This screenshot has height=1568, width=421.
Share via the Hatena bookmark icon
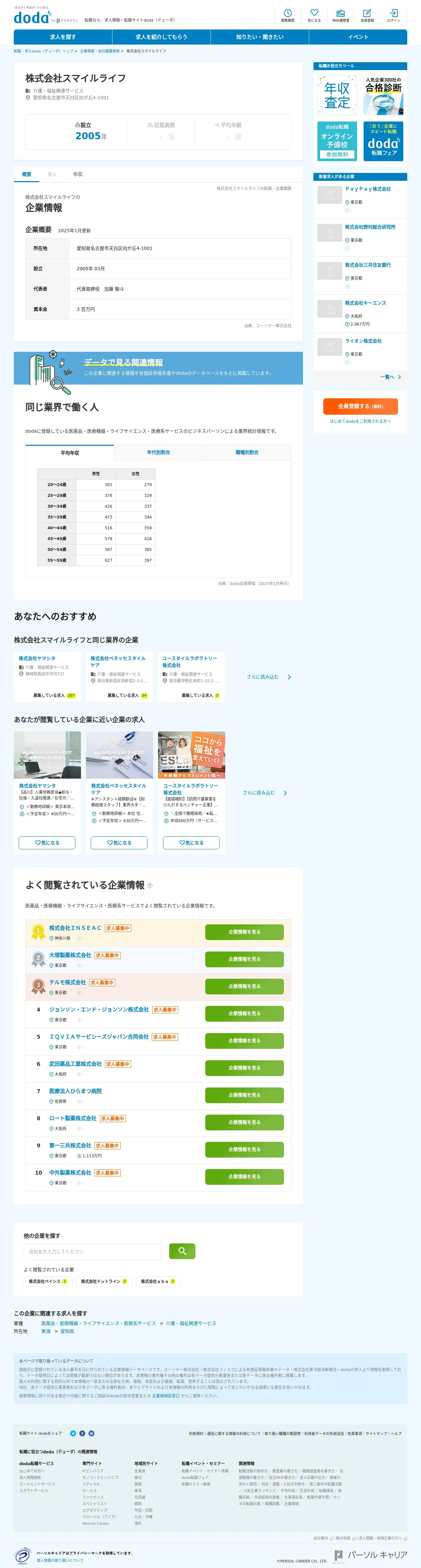tap(91, 1433)
